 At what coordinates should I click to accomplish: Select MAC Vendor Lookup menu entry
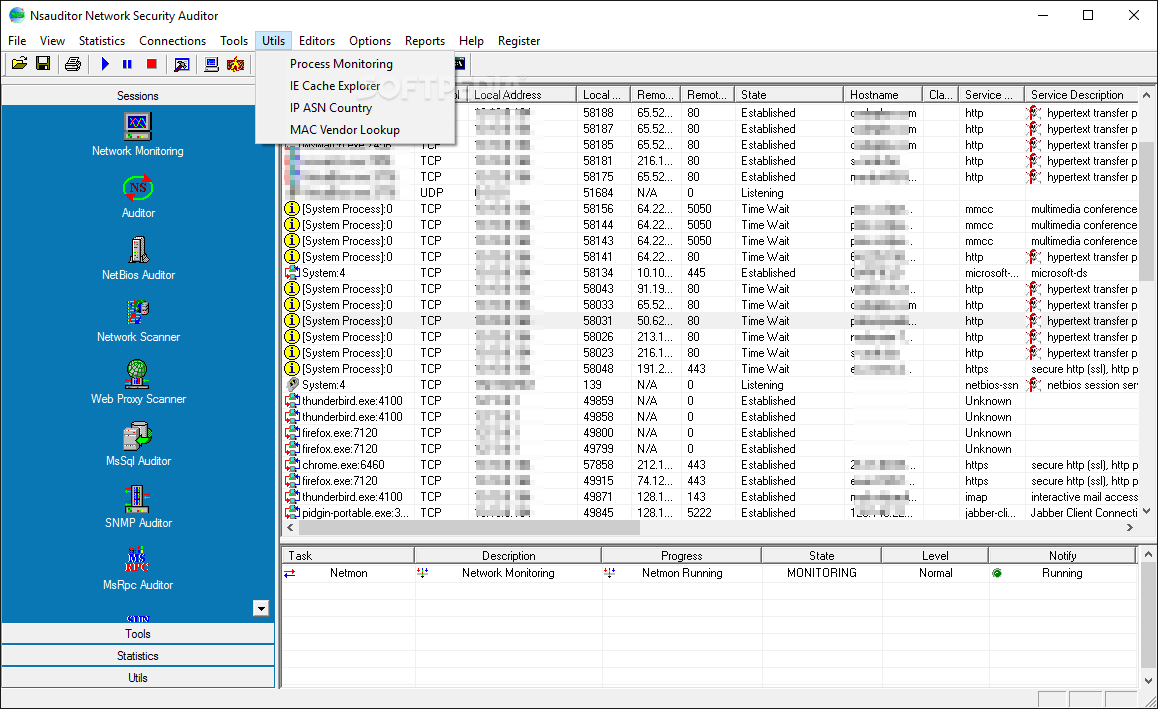tap(345, 130)
